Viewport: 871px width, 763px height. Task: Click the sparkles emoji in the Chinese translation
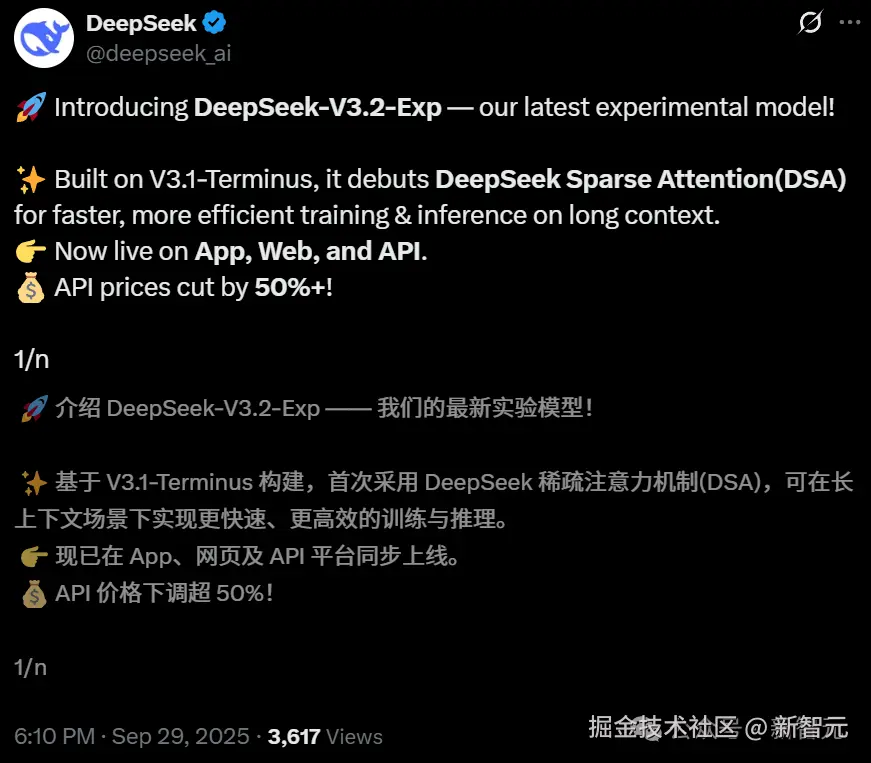34,482
